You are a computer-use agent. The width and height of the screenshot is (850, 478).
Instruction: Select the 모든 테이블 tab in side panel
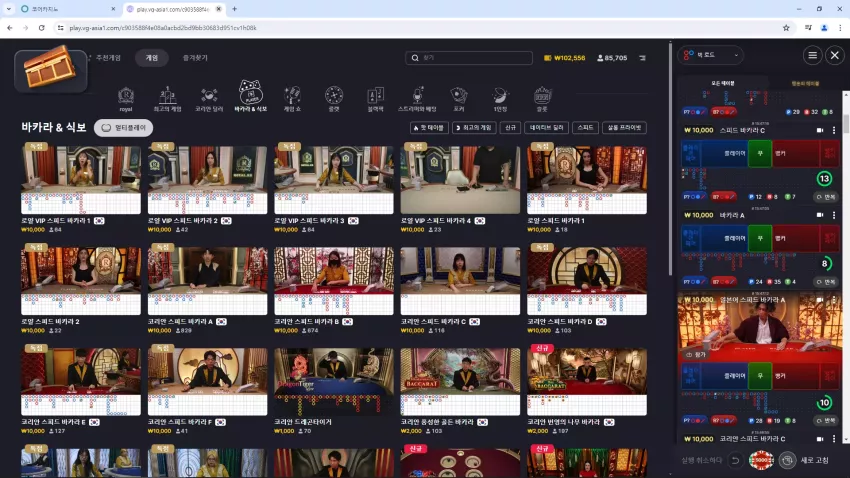(723, 83)
